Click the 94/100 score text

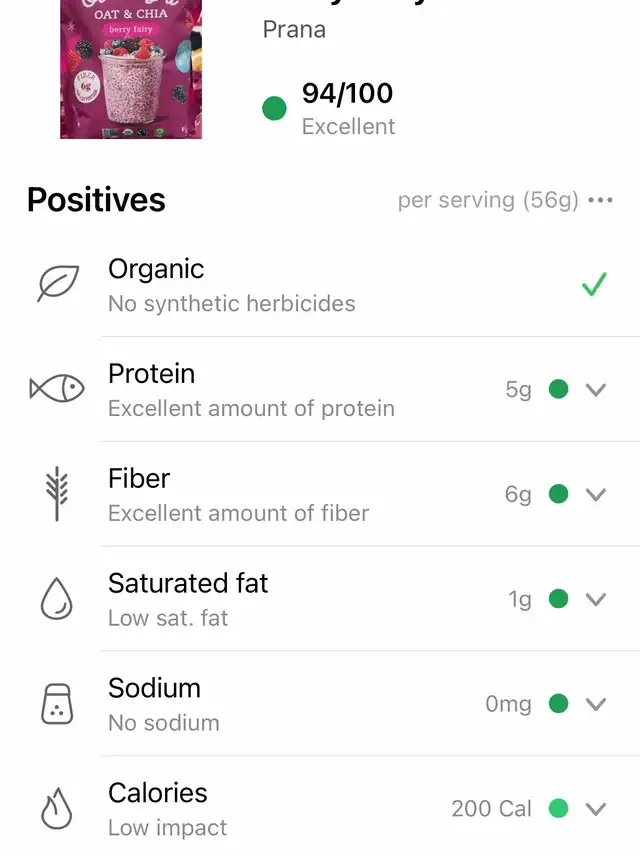tap(347, 93)
